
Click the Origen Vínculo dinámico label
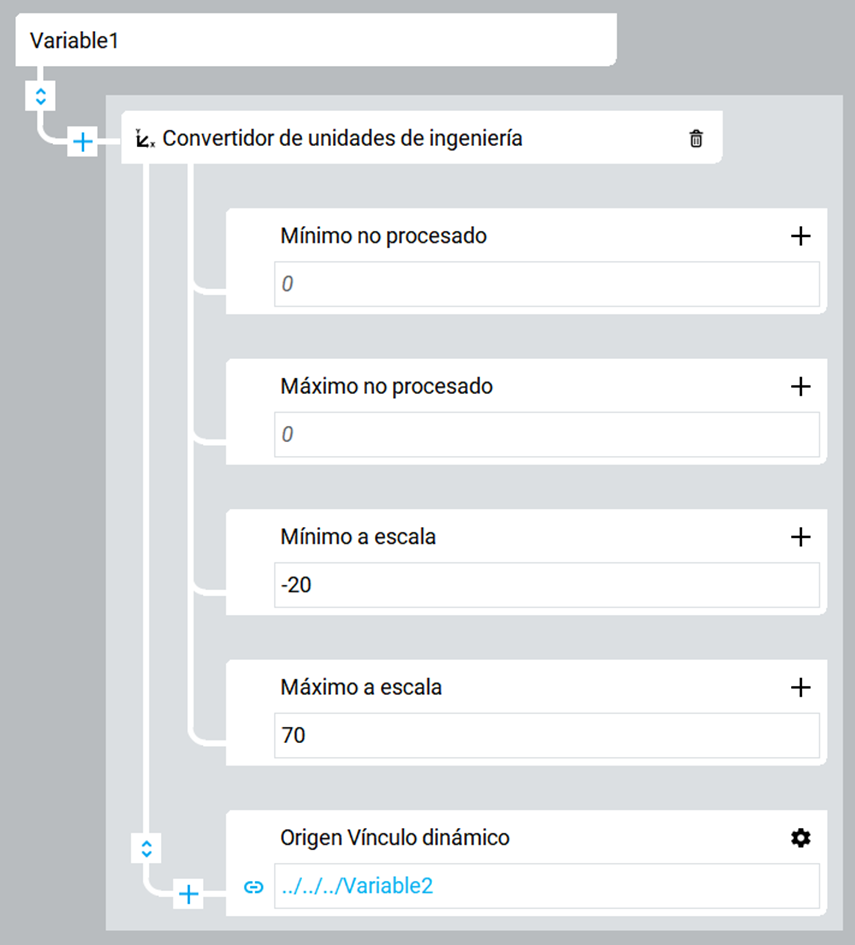(395, 838)
